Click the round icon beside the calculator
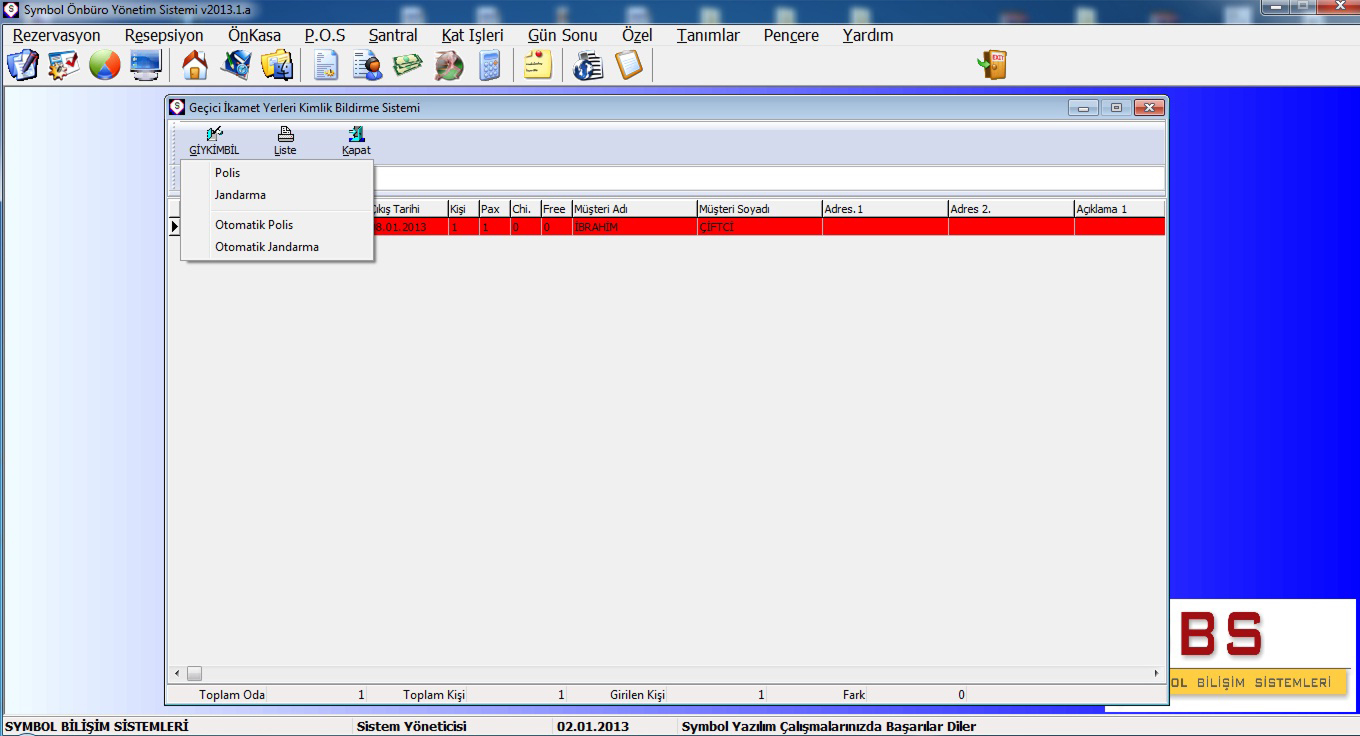The image size is (1360, 736). point(448,65)
